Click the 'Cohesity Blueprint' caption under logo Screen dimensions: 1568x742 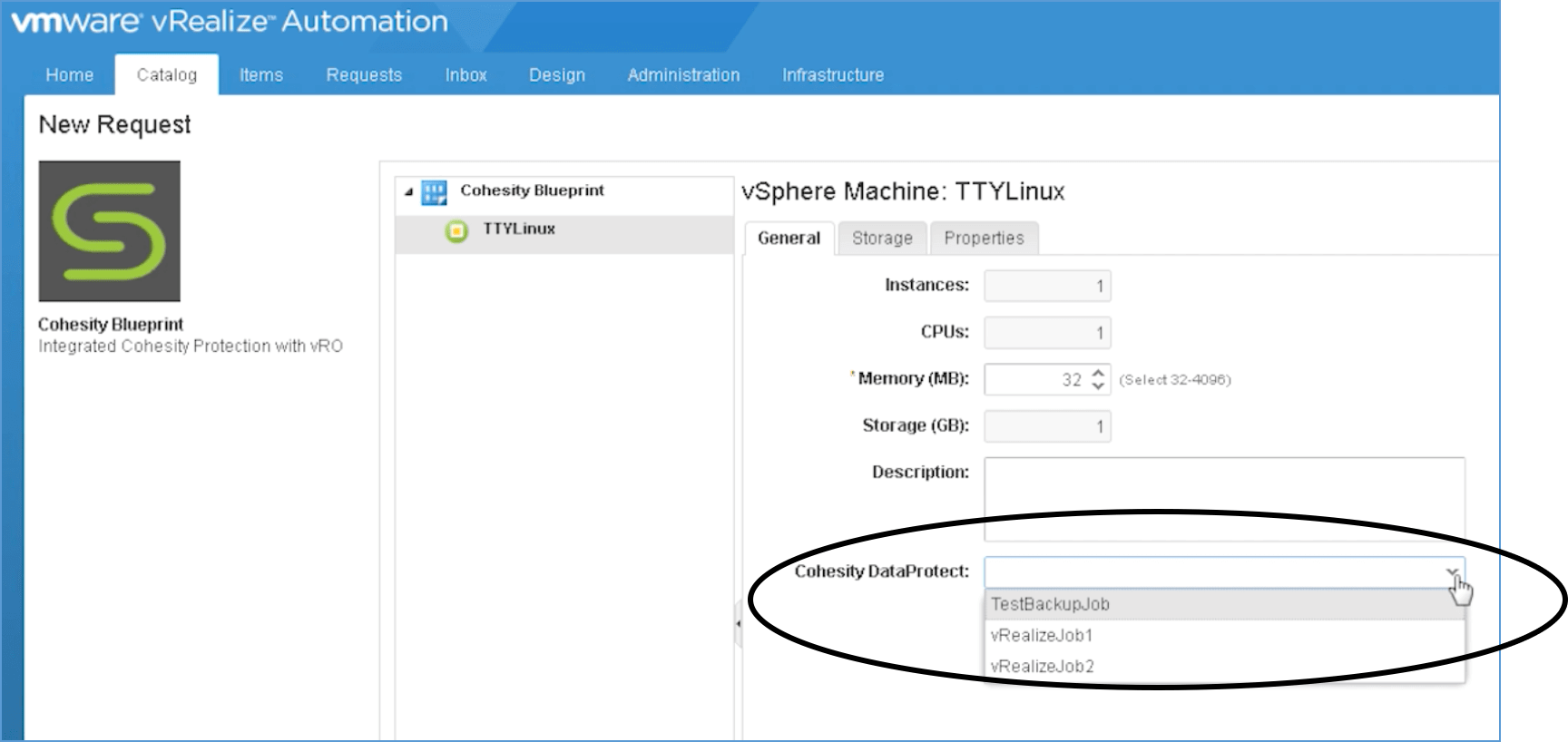(111, 325)
